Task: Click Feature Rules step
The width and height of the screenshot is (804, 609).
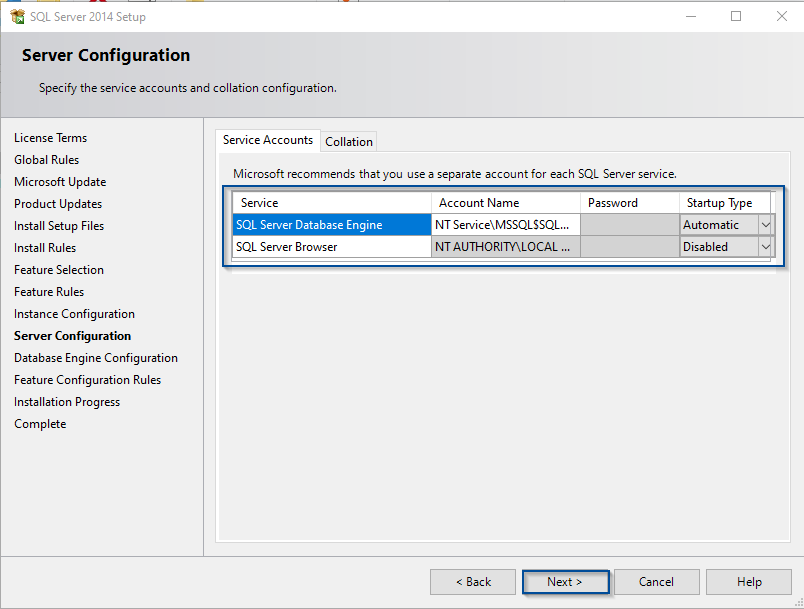Action: coord(49,292)
